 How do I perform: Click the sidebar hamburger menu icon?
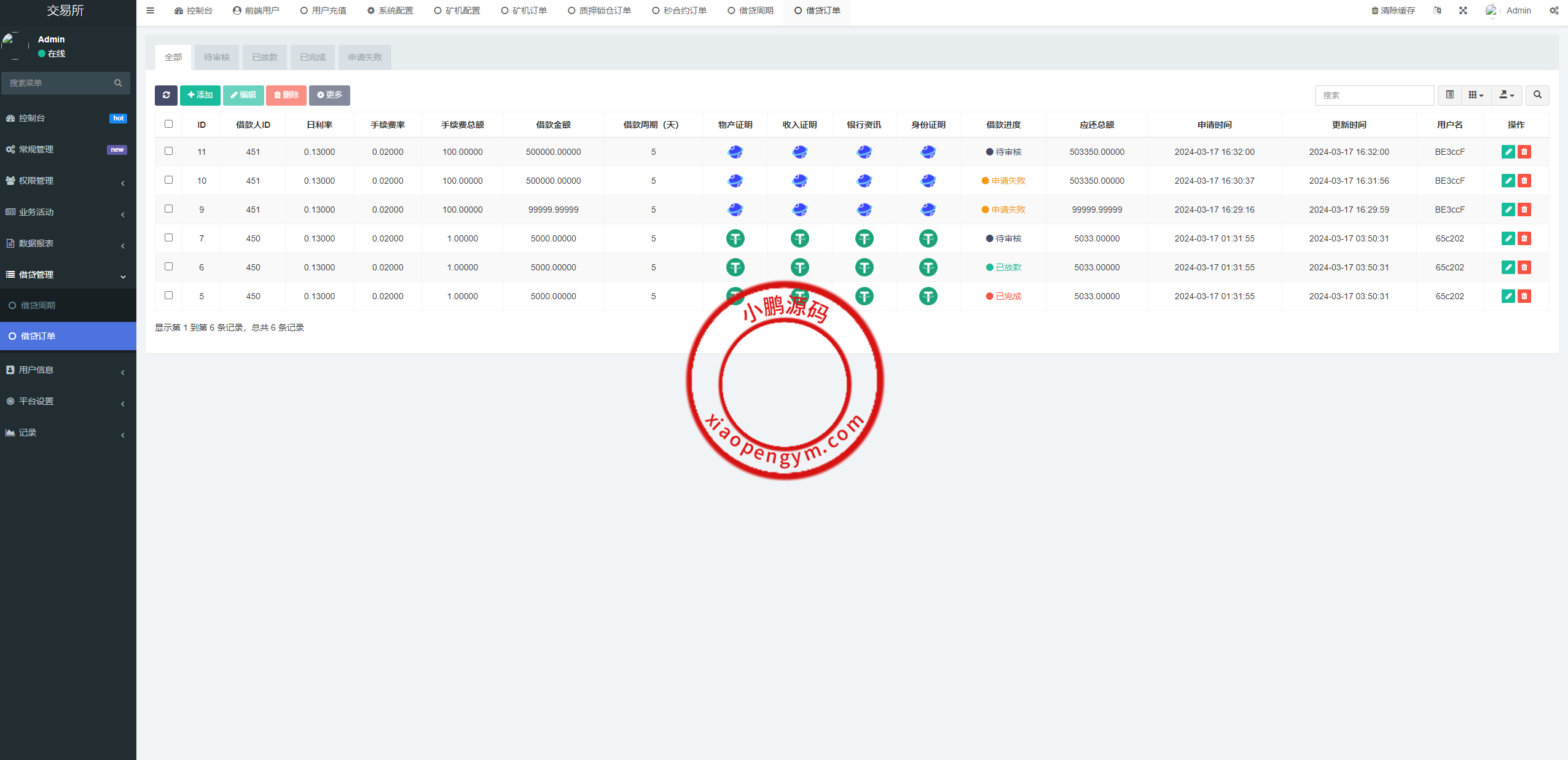[x=150, y=10]
